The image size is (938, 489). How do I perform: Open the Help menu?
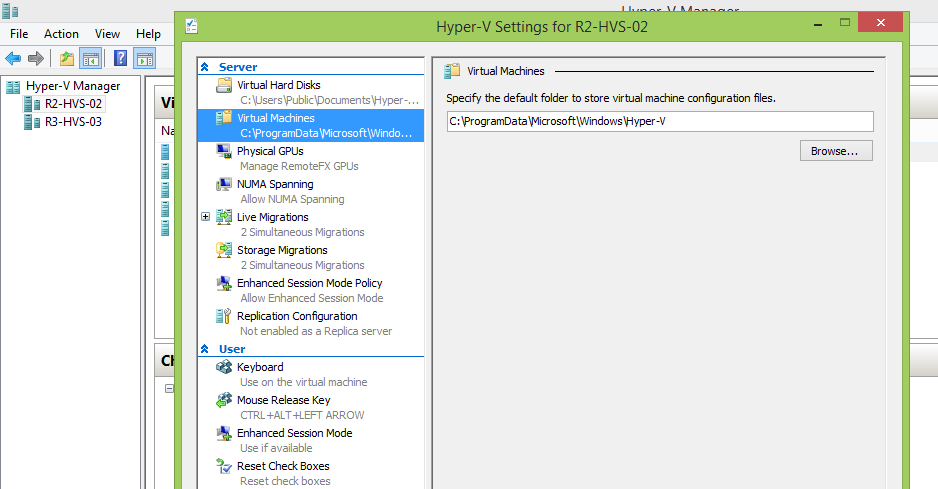(x=148, y=34)
